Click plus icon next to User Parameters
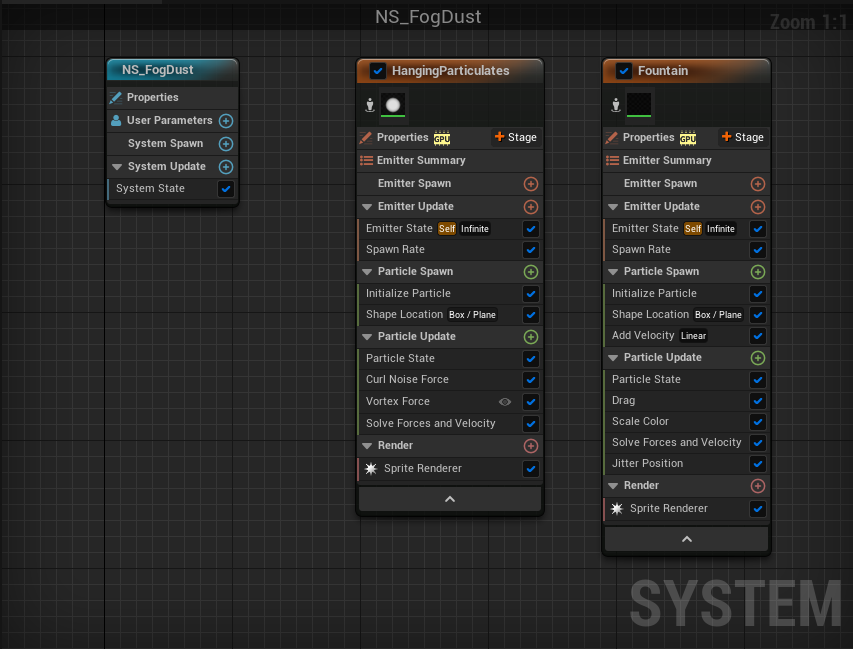This screenshot has width=853, height=649. pos(226,121)
